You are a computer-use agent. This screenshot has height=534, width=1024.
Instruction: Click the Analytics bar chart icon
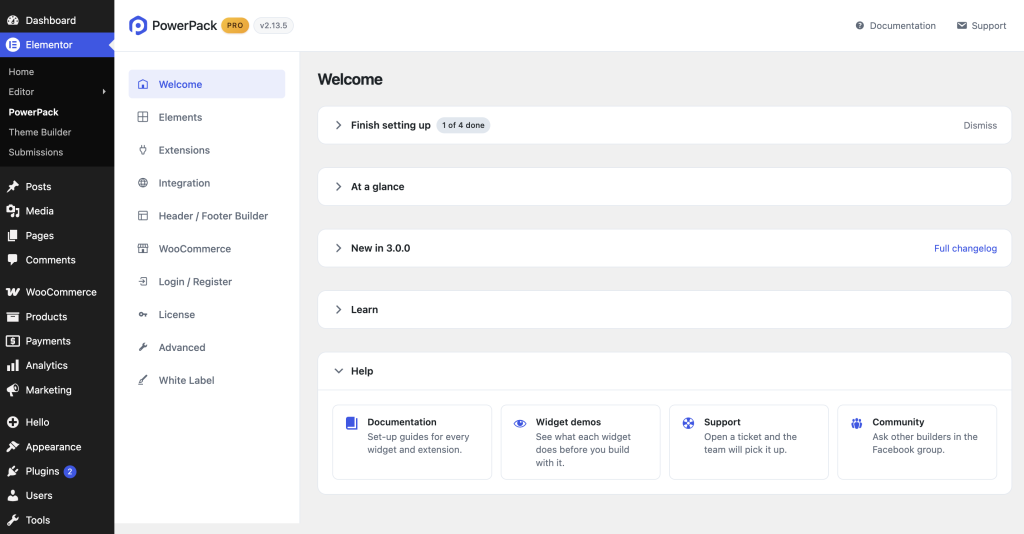click(12, 366)
